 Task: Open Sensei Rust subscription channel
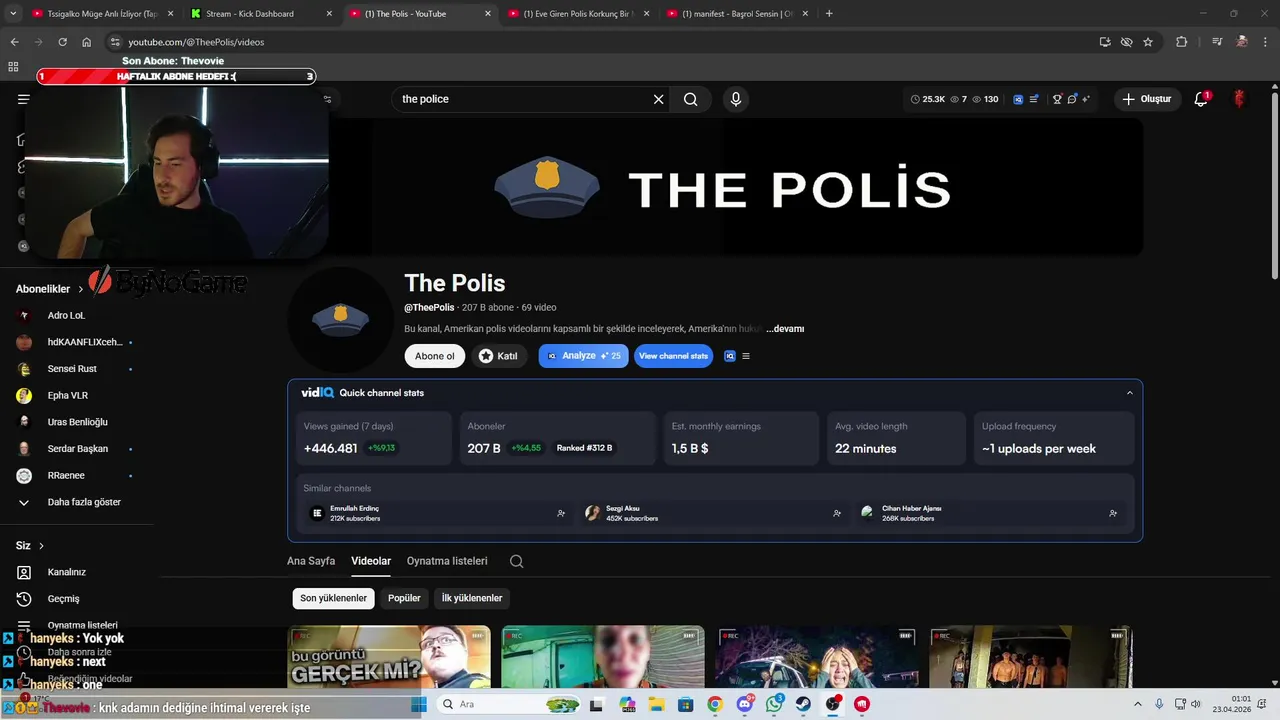70,369
